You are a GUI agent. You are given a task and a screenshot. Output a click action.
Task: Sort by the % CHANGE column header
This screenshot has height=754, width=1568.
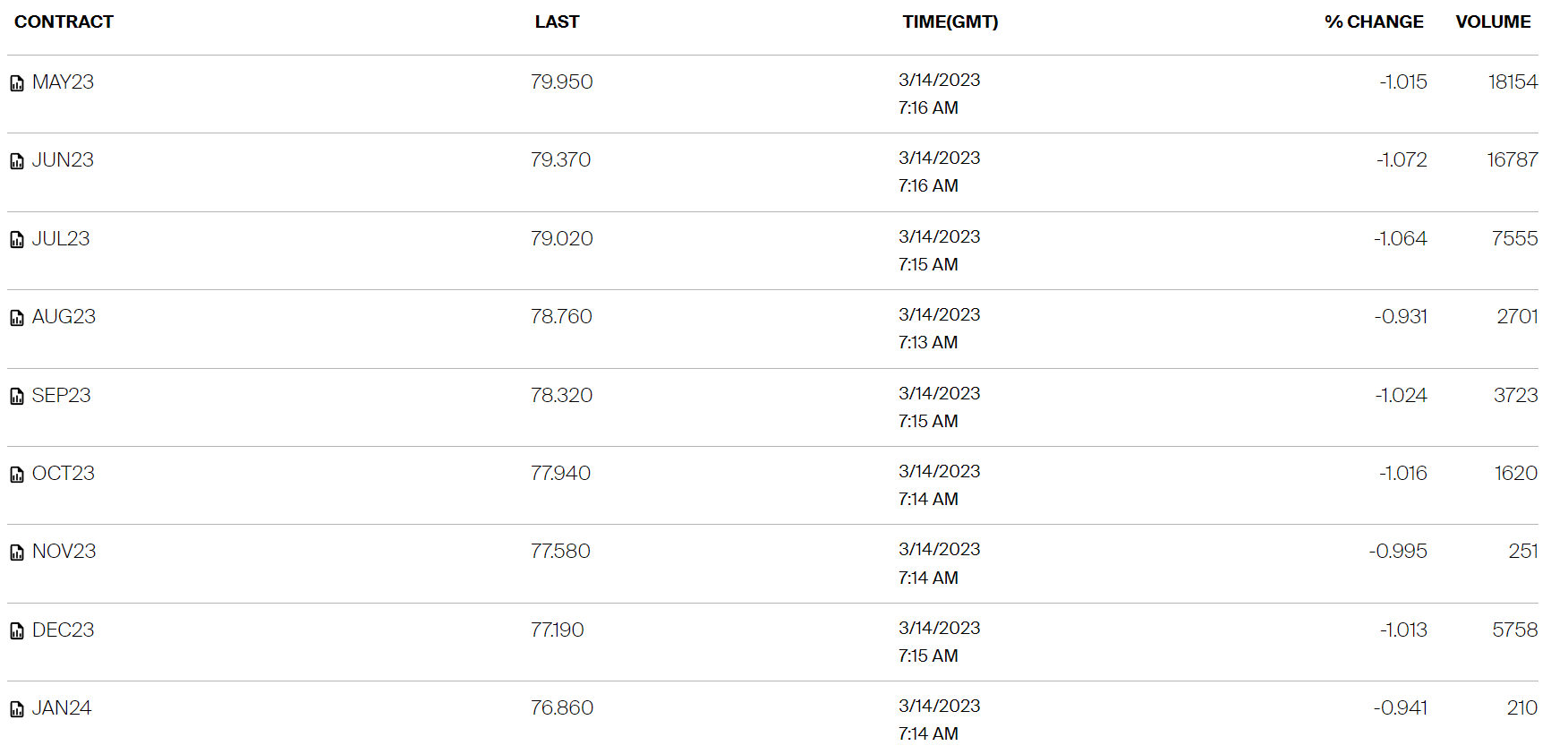[1374, 21]
